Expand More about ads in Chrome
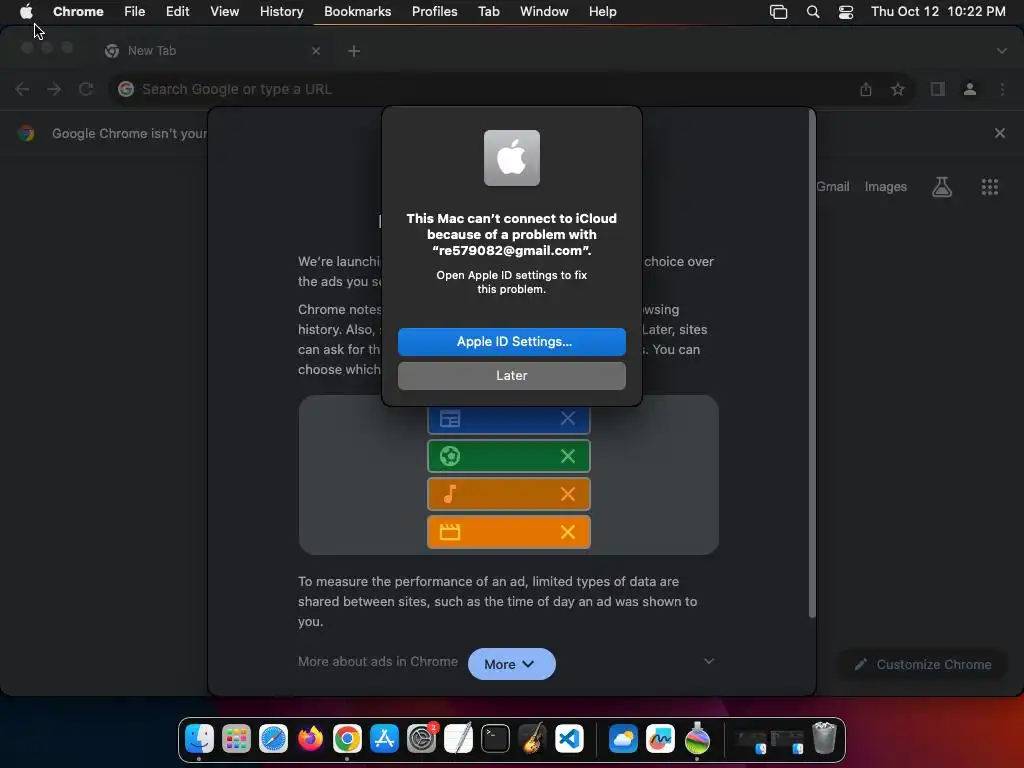1024x768 pixels. (709, 661)
